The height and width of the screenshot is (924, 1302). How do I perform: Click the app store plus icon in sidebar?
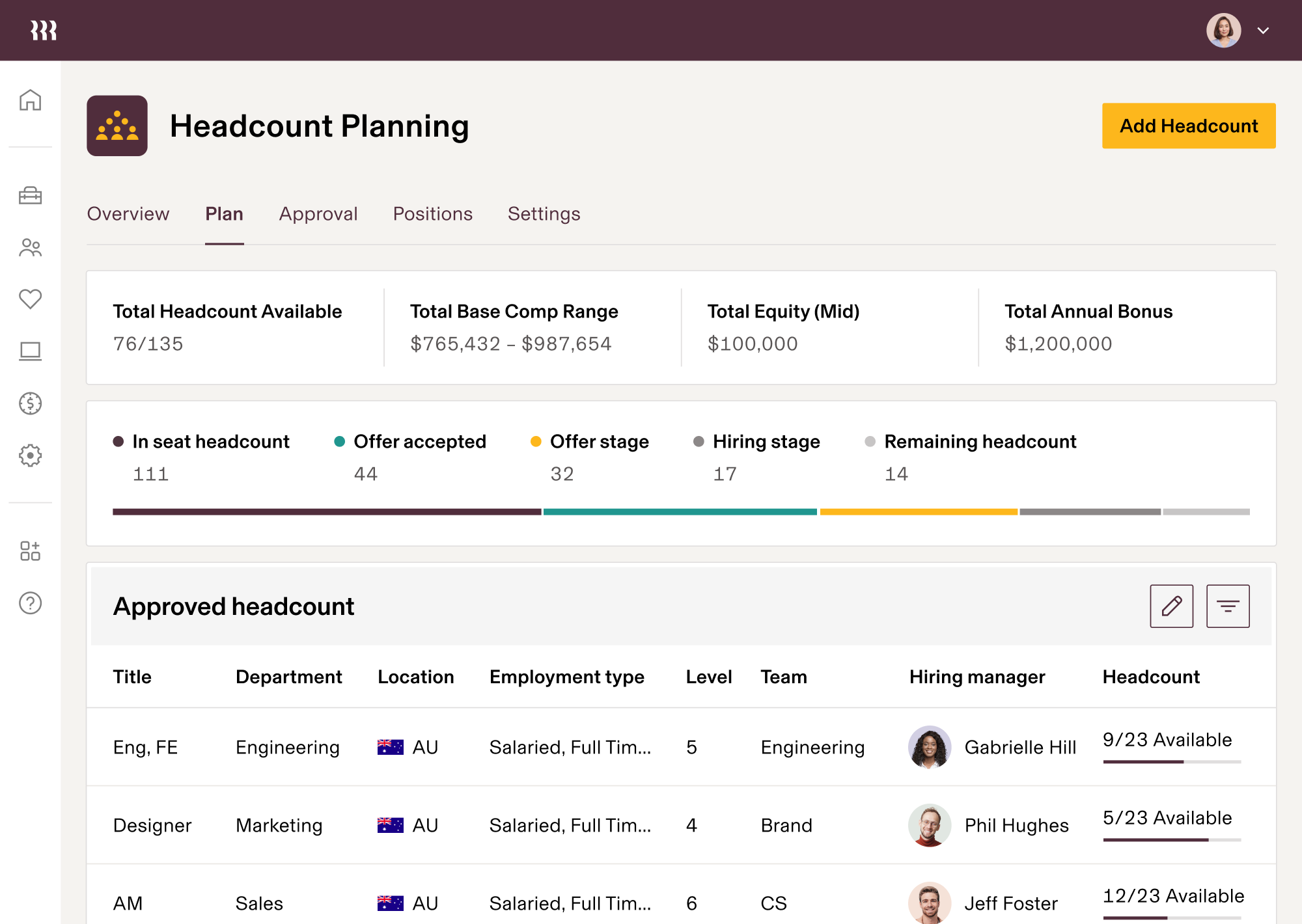pyautogui.click(x=30, y=552)
